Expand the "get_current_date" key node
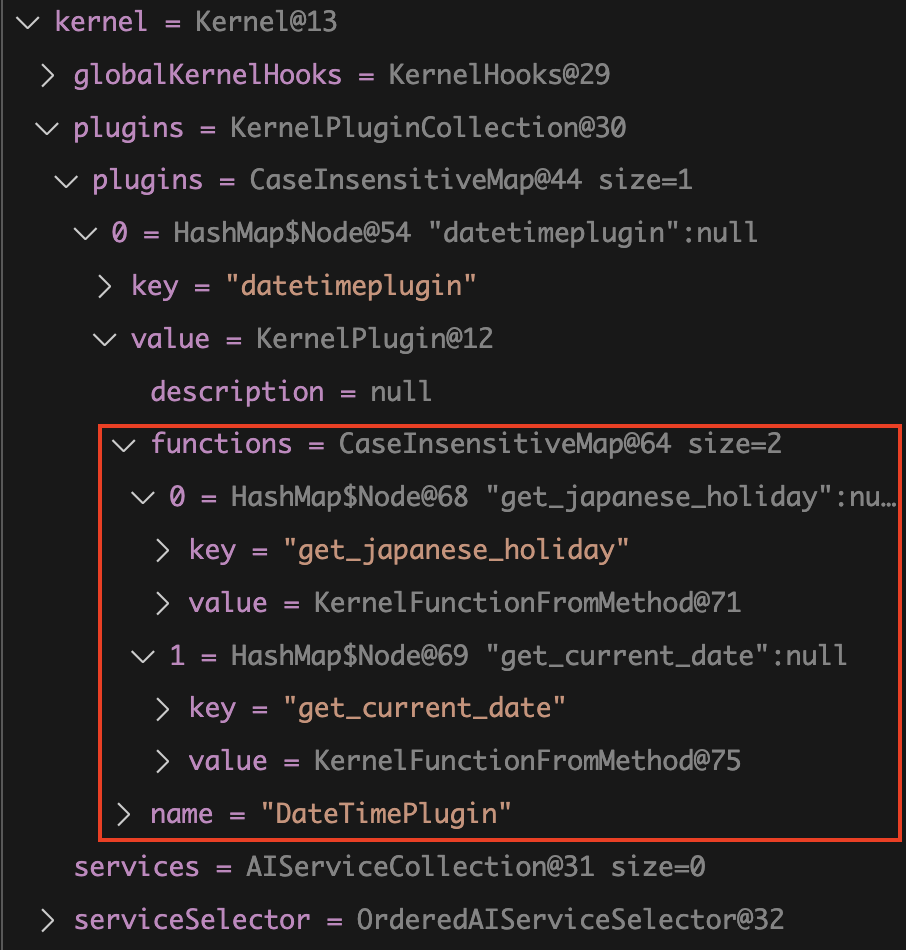Viewport: 906px width, 950px height. point(163,708)
